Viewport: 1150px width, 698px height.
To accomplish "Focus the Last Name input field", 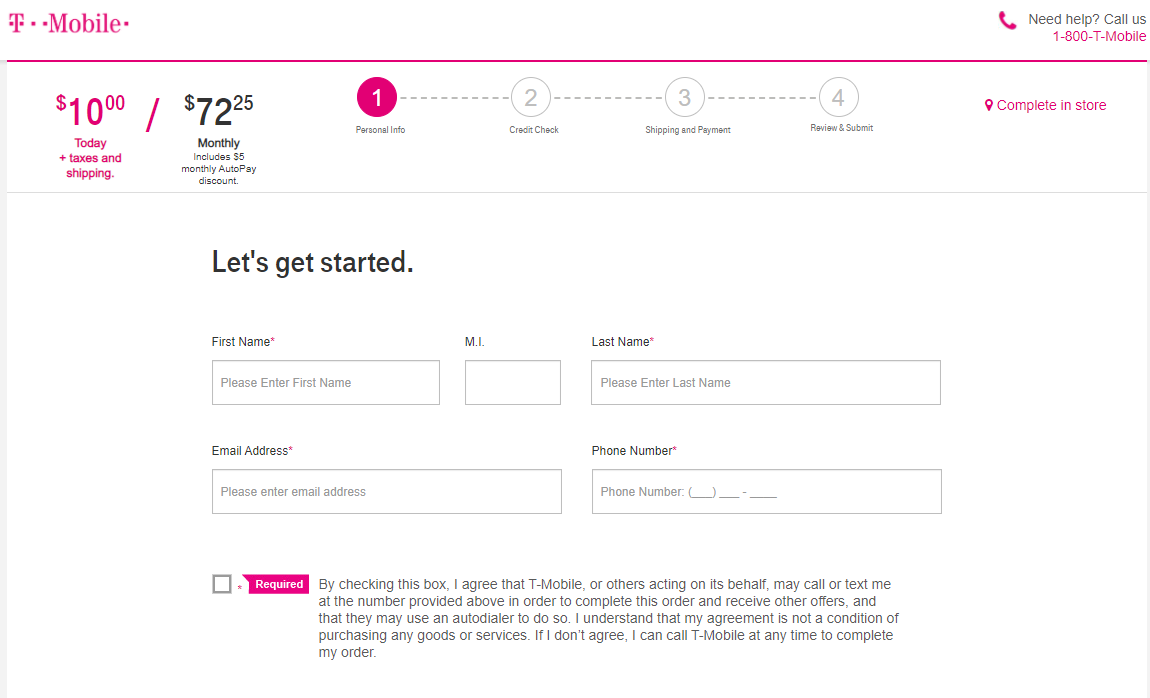I will click(x=766, y=382).
